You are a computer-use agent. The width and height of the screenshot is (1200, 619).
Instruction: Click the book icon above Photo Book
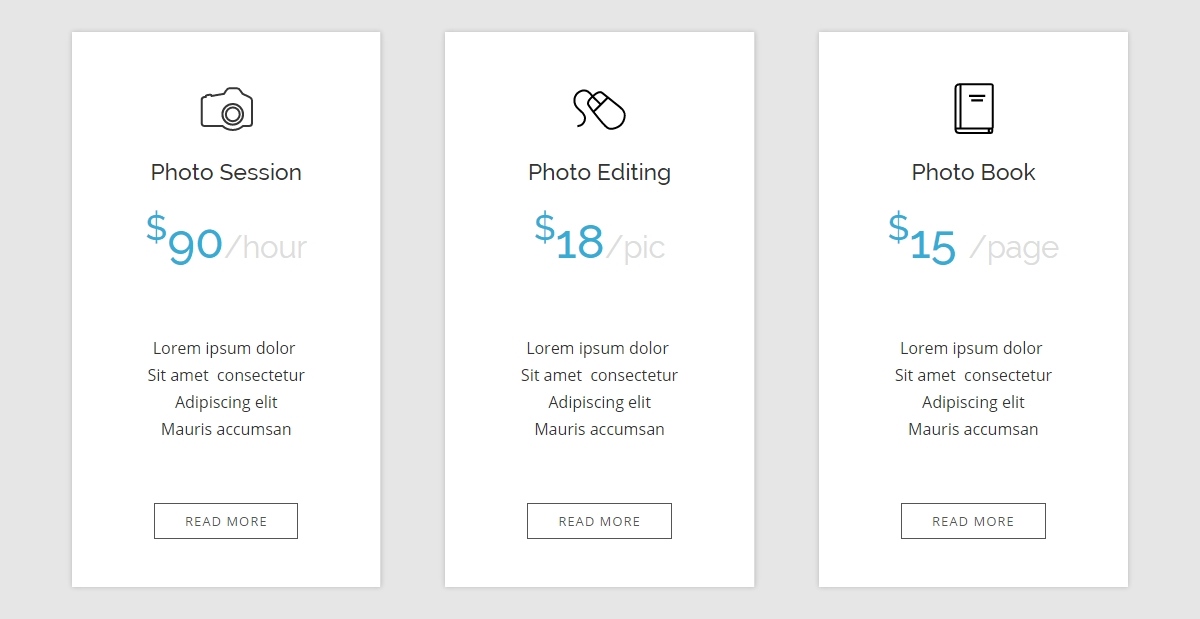(x=973, y=108)
